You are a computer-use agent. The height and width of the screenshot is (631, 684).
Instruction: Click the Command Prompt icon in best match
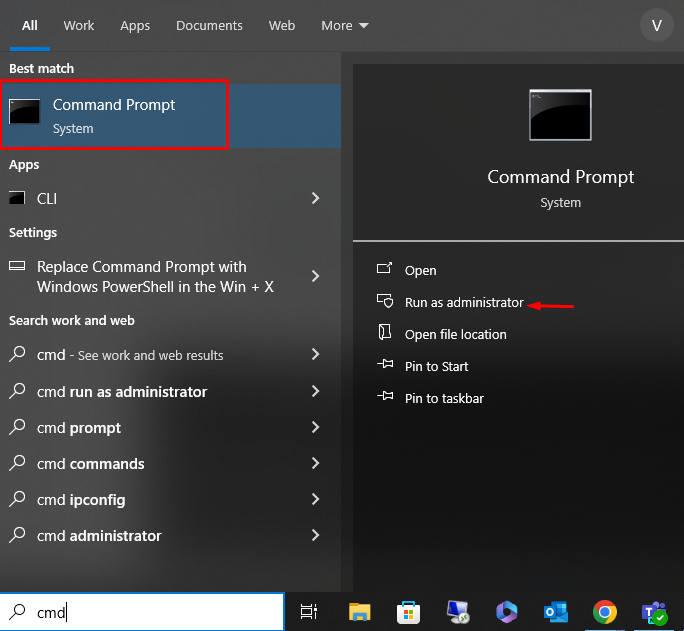[24, 112]
